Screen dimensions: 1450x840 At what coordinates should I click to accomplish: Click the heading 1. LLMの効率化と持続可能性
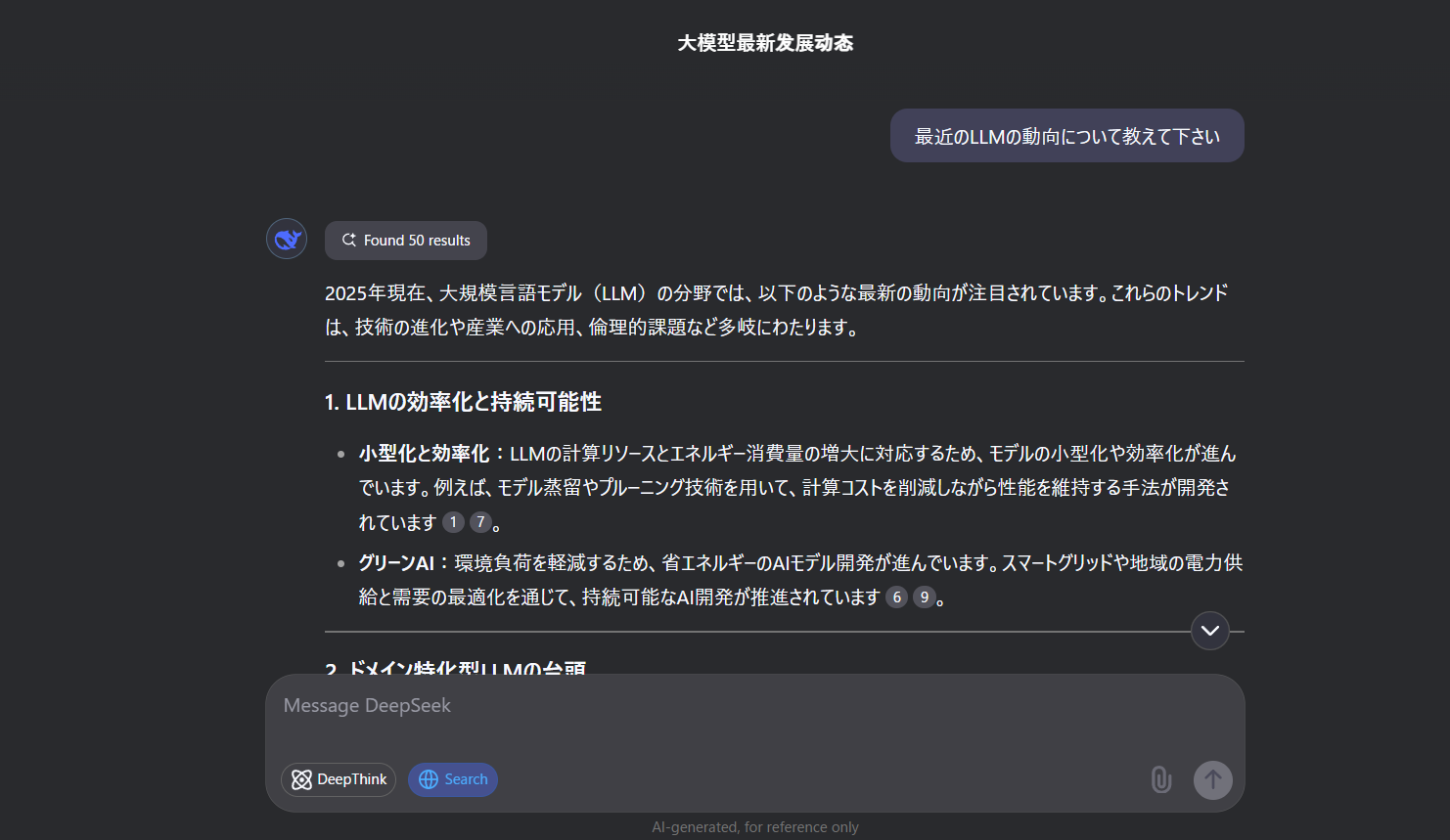click(463, 402)
